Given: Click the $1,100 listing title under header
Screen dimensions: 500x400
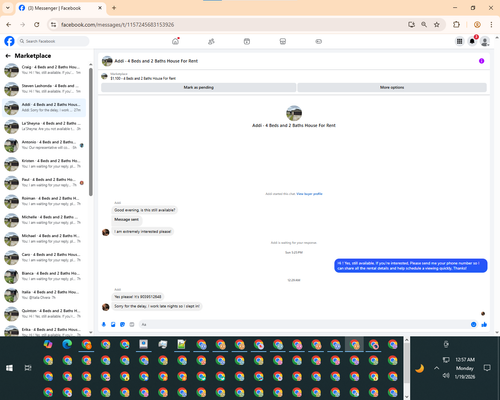Looking at the screenshot, I should click(x=143, y=78).
